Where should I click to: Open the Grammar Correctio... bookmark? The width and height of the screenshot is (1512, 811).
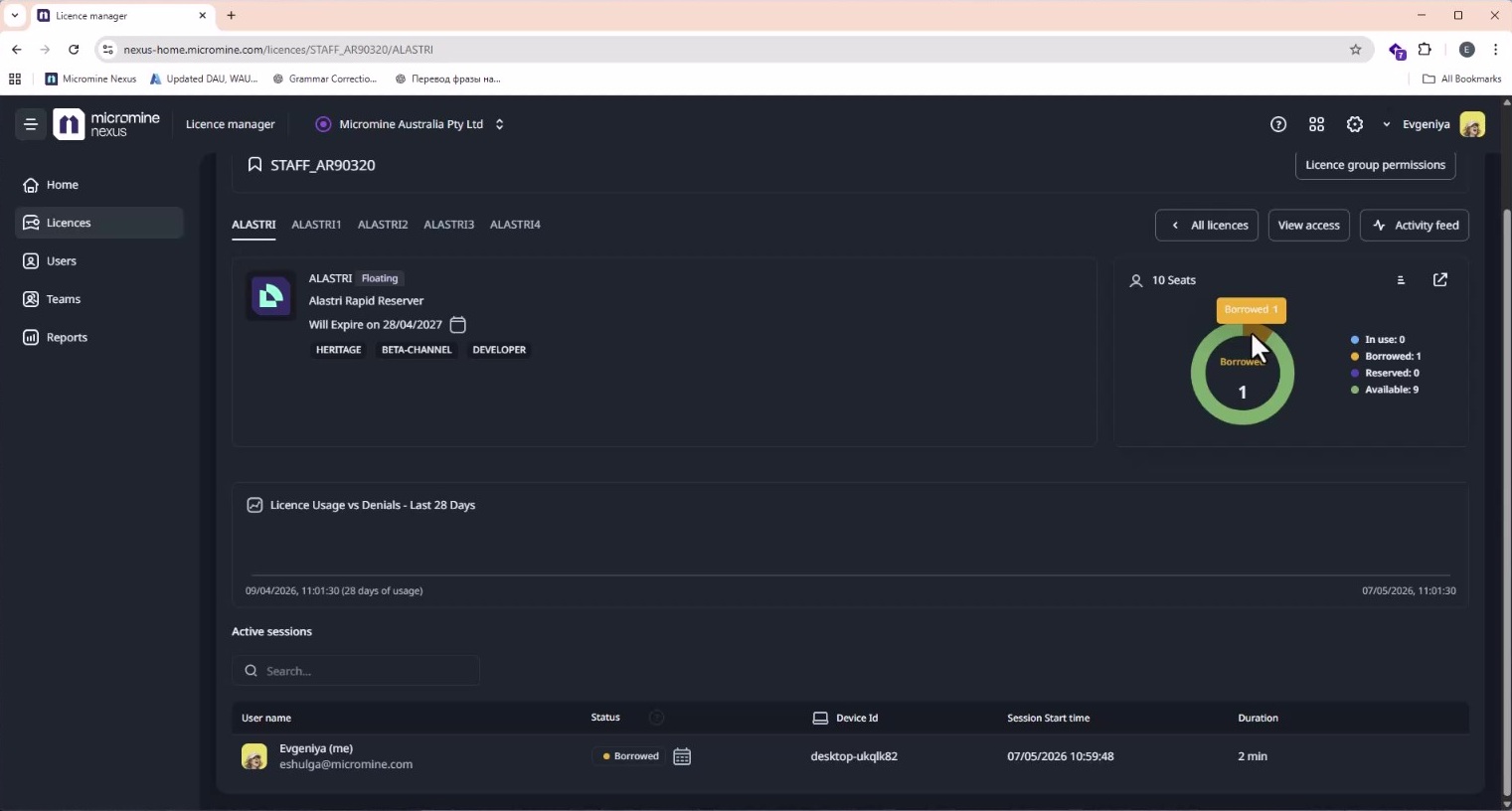(x=325, y=79)
